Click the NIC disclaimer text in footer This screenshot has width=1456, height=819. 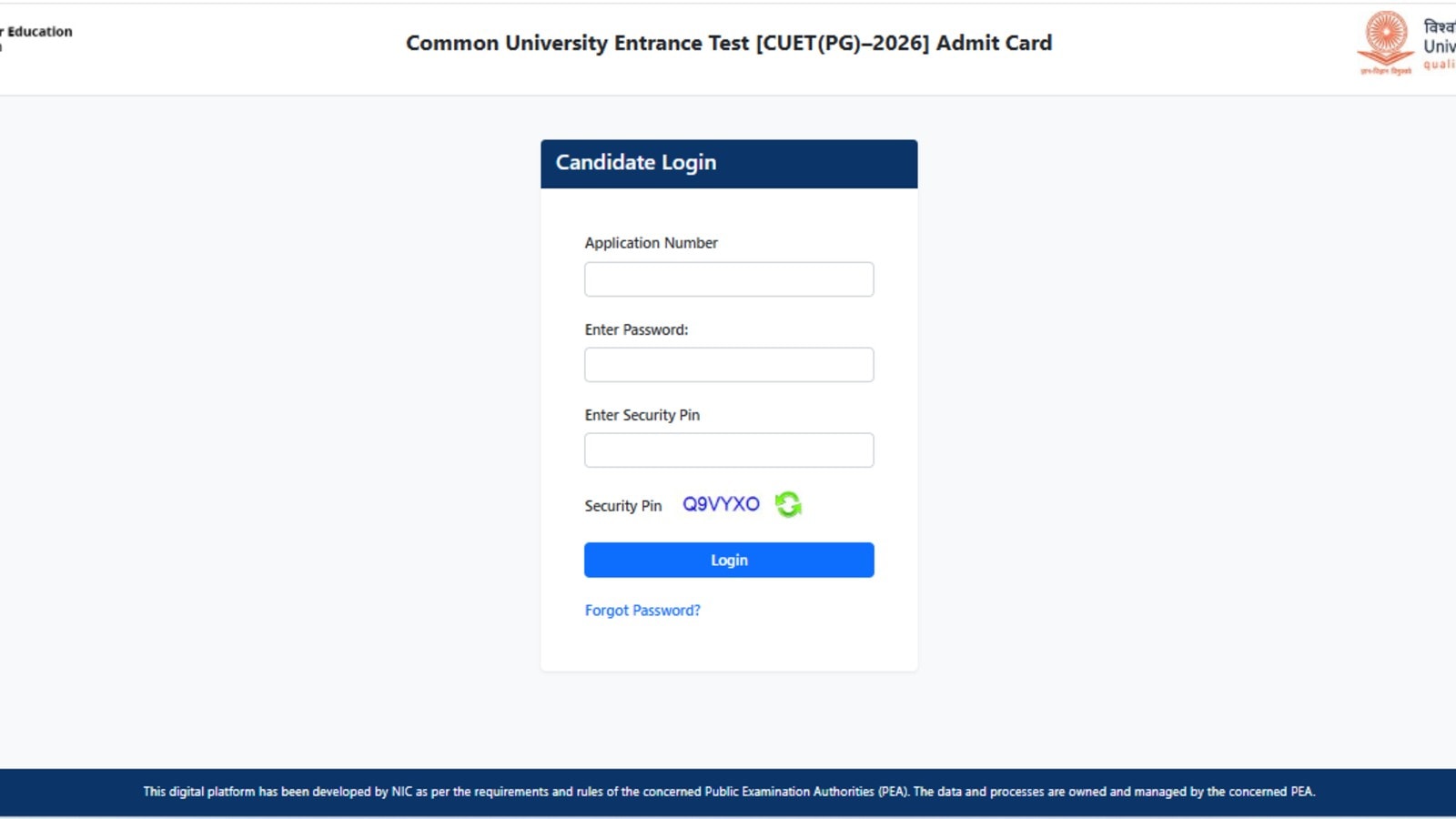[728, 792]
